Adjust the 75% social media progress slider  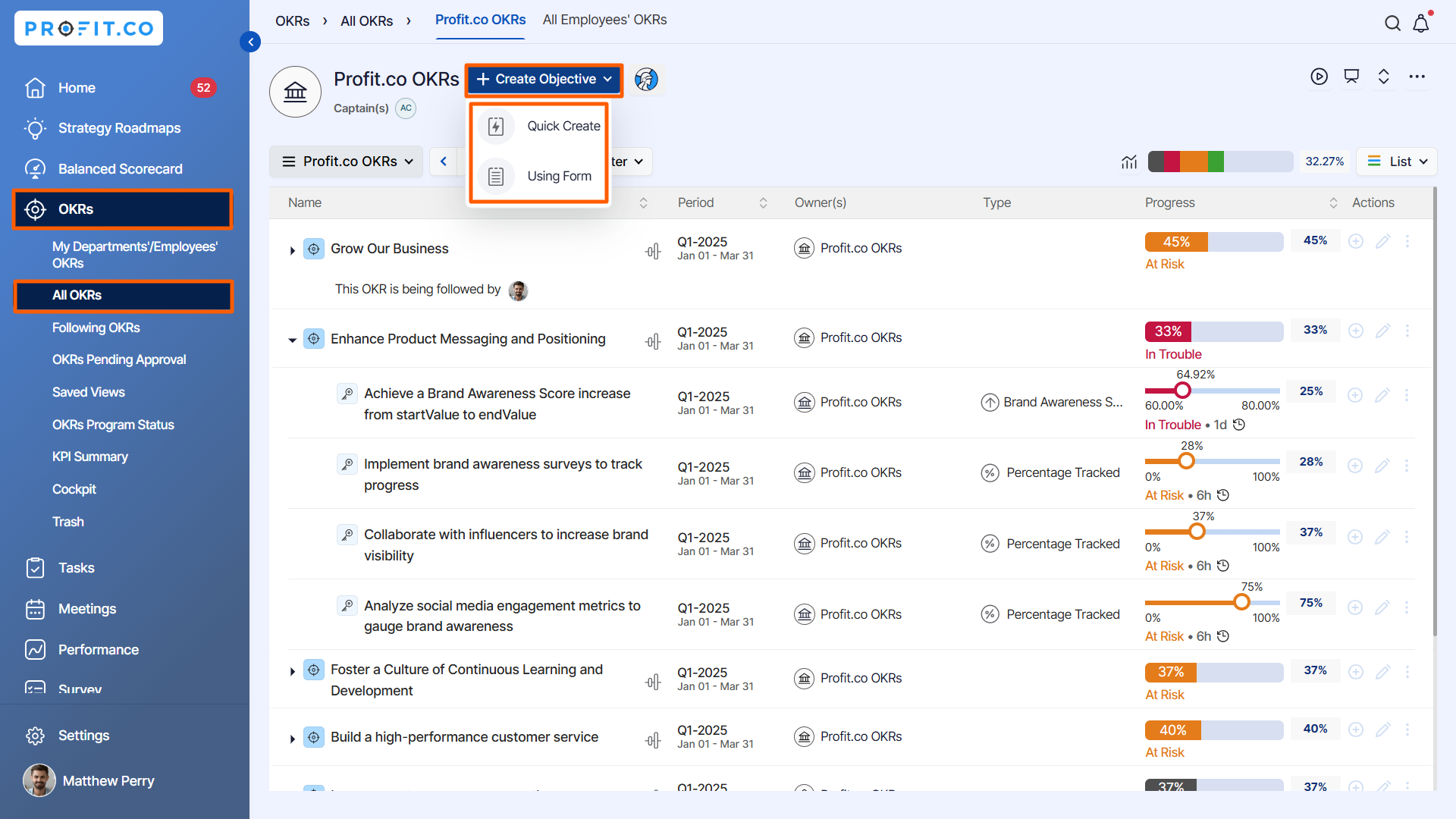[x=1241, y=602]
